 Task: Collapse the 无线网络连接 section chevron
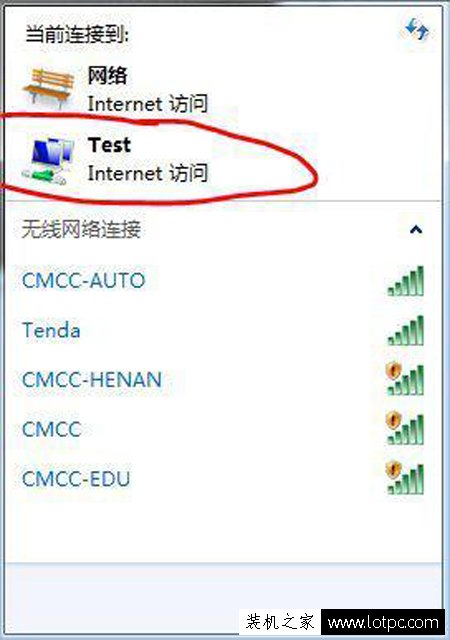tap(416, 229)
